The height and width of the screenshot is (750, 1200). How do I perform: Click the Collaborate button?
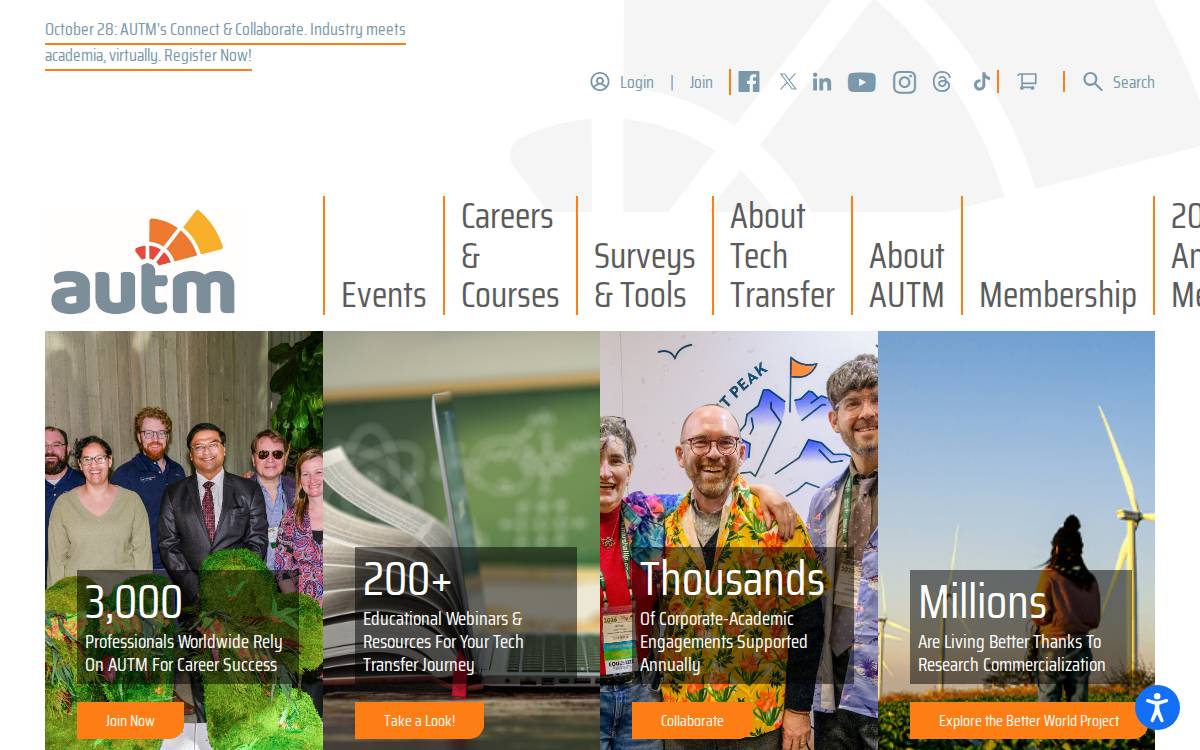tap(692, 720)
